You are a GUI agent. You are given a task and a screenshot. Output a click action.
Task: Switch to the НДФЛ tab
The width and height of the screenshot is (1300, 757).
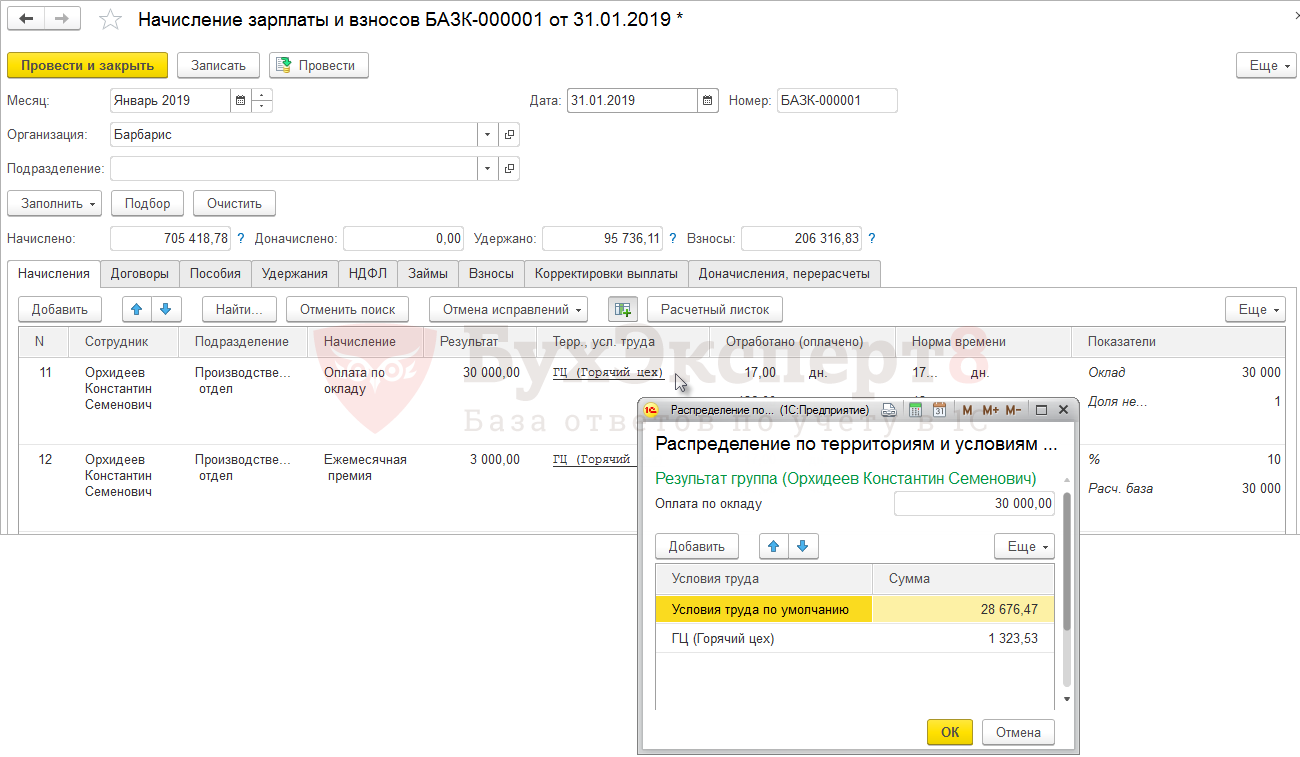[x=368, y=273]
